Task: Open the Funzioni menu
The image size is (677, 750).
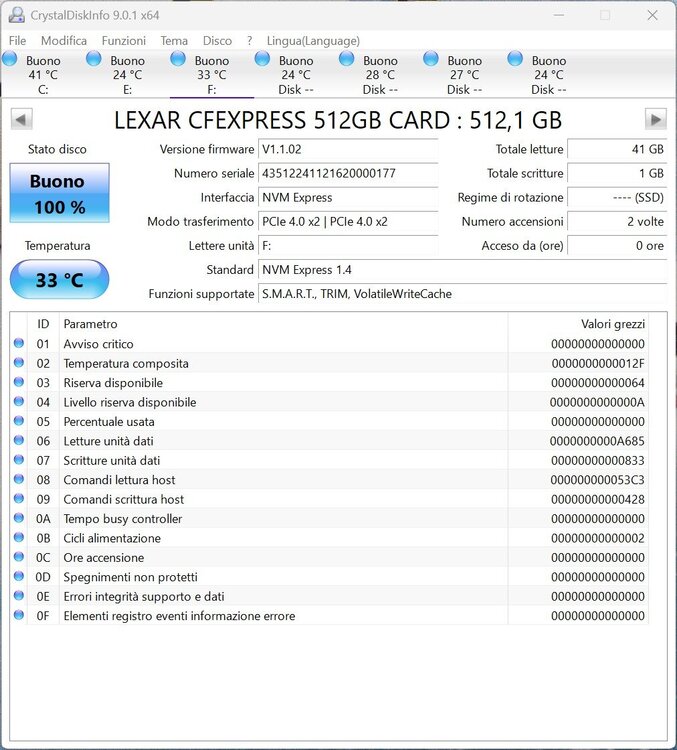Action: 123,41
